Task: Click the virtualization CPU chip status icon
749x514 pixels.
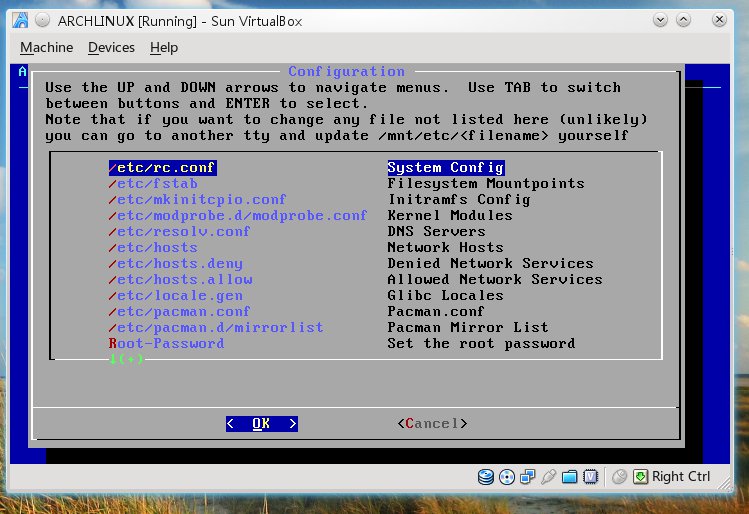Action: pyautogui.click(x=590, y=476)
